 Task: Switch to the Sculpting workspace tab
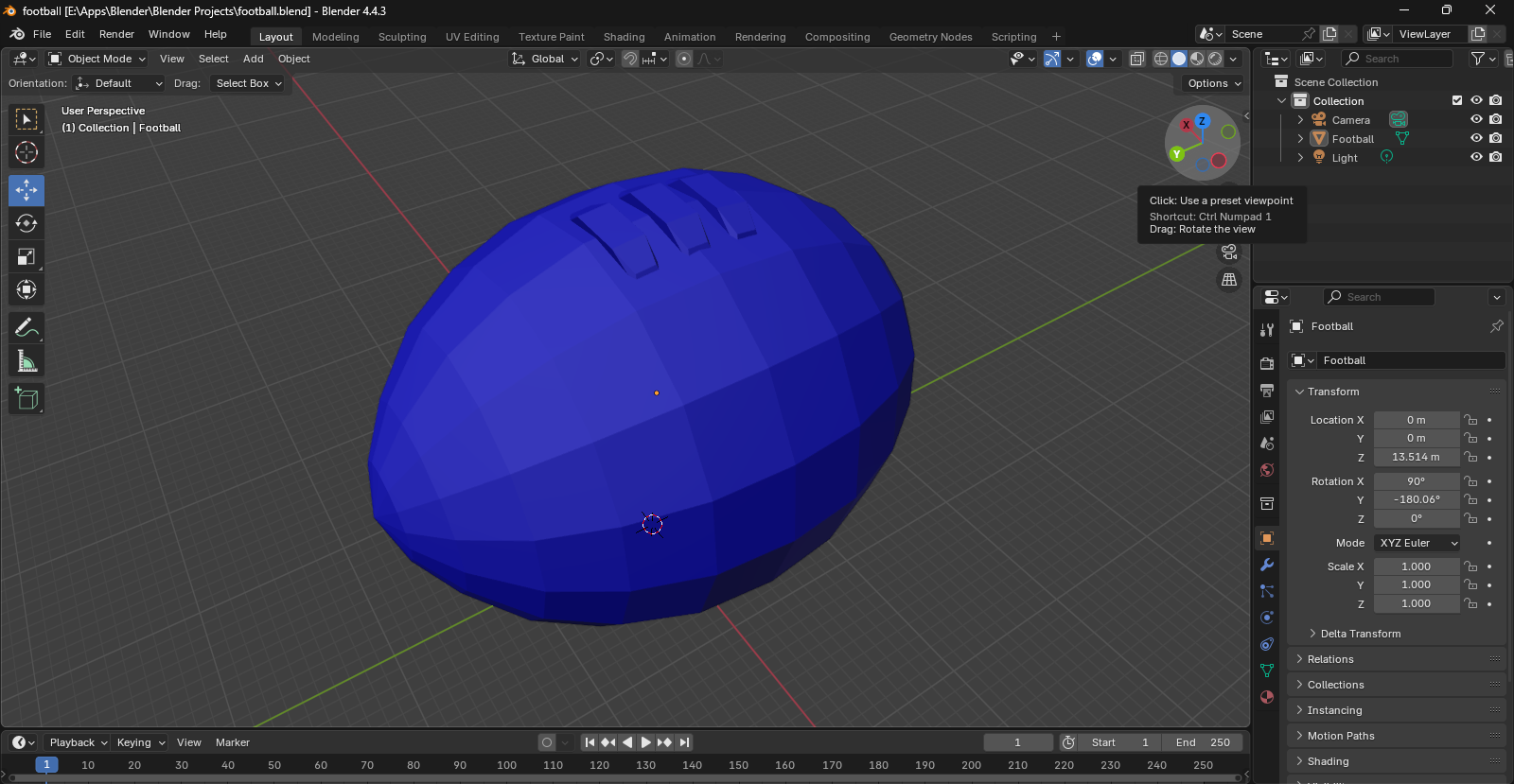click(402, 37)
